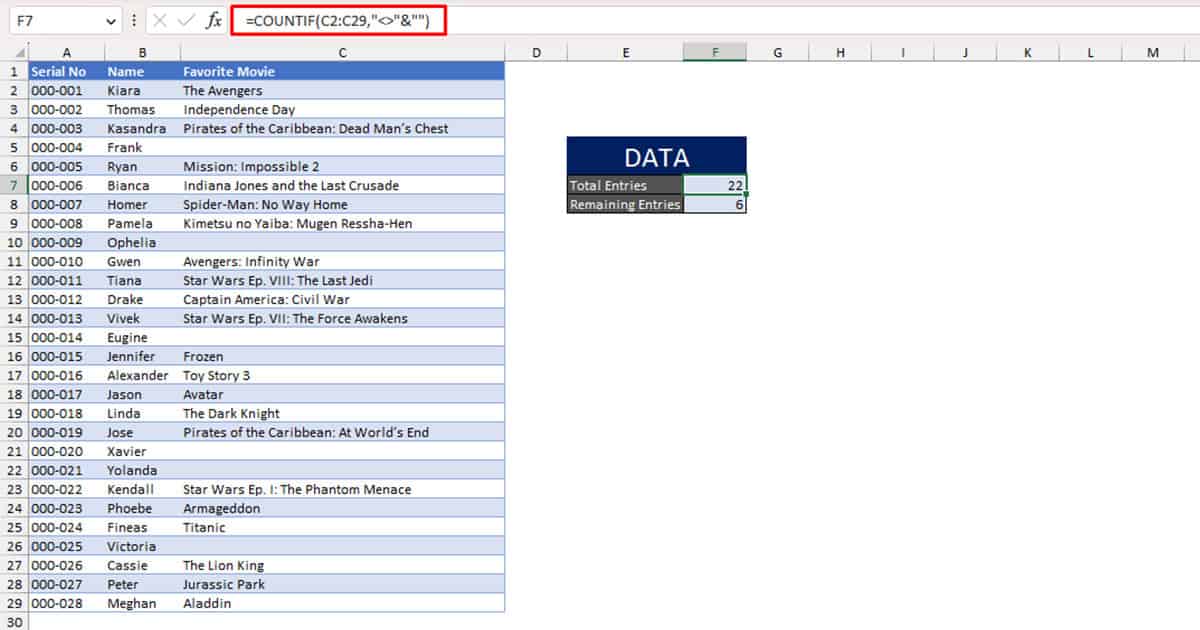Select the Name Box displaying F7
1200x630 pixels.
point(55,18)
